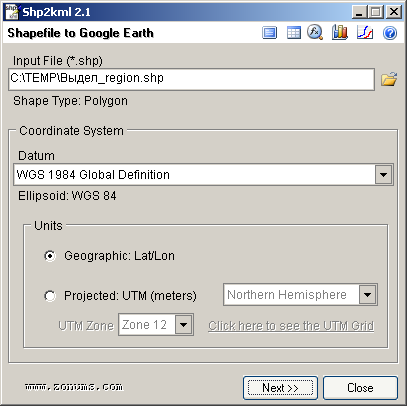The width and height of the screenshot is (407, 406).
Task: Click into the Input File path field
Action: click(191, 79)
